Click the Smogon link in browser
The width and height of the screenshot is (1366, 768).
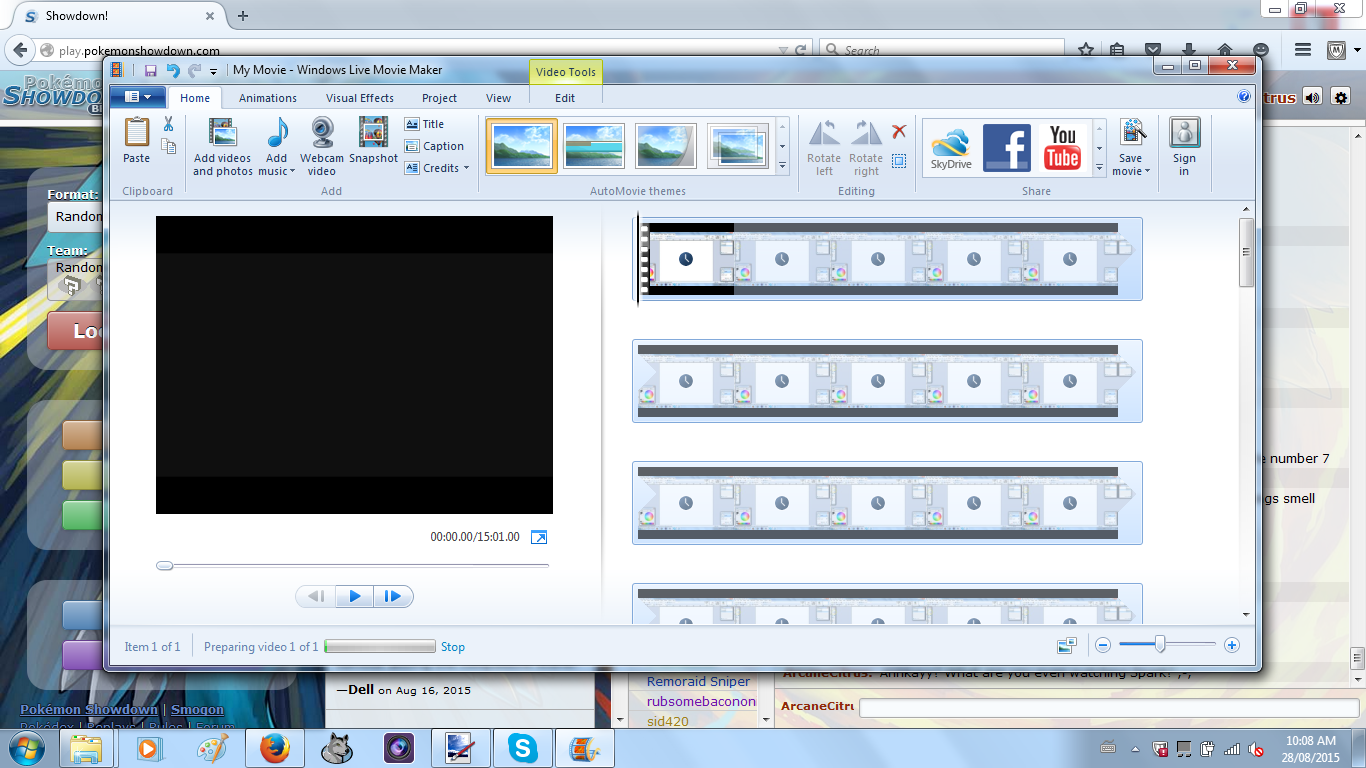197,709
